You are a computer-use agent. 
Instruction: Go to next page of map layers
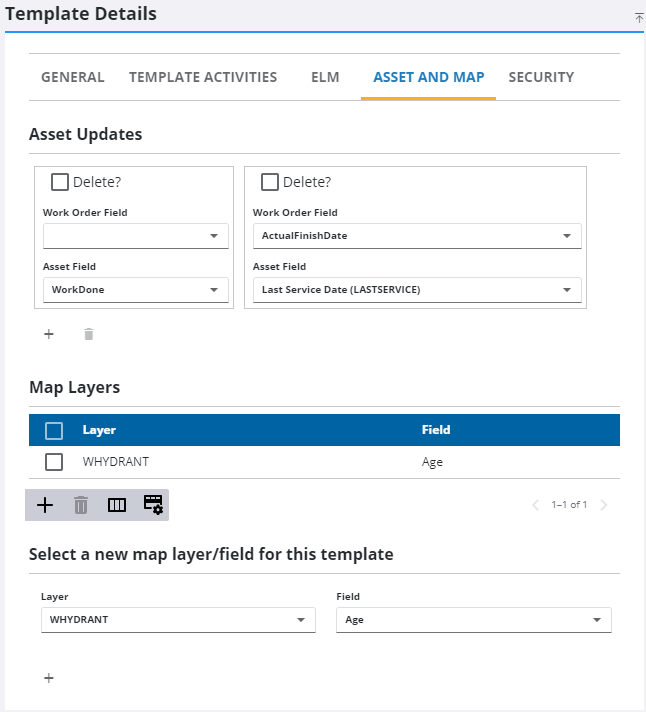tap(603, 505)
